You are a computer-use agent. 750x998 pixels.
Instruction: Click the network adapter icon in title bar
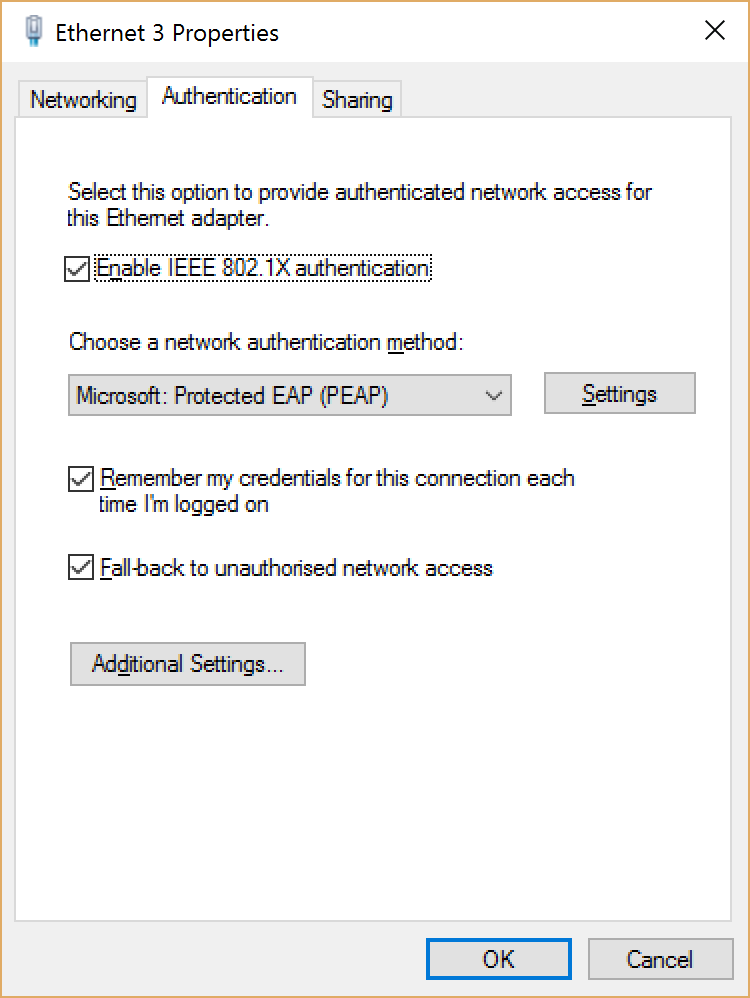33,29
